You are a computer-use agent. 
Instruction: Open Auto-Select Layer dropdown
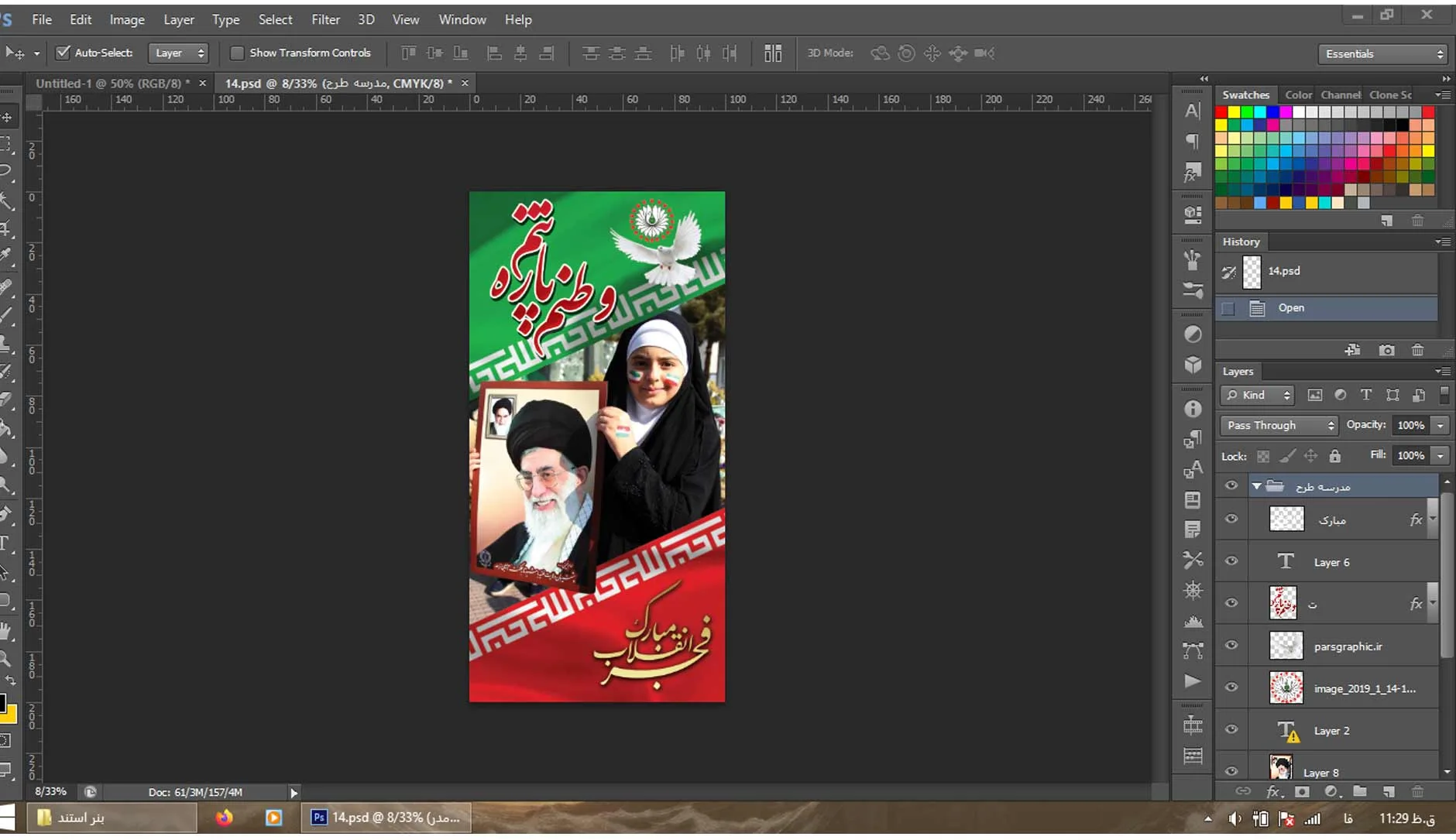click(x=178, y=53)
